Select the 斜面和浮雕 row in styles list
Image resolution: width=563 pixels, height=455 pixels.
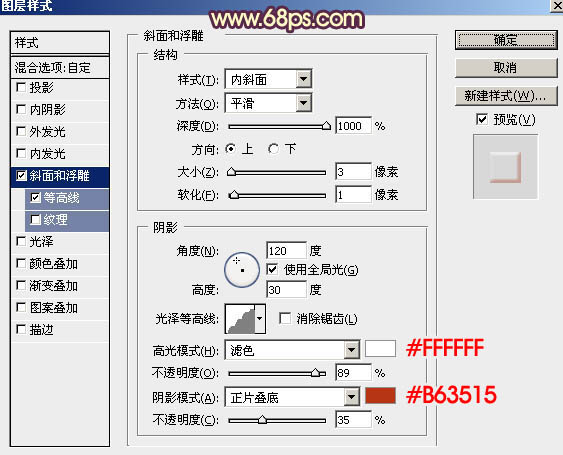point(60,176)
